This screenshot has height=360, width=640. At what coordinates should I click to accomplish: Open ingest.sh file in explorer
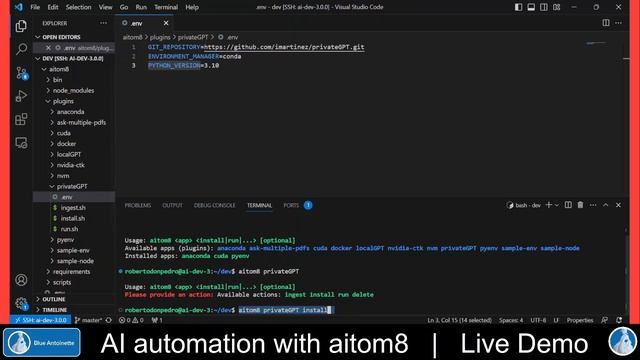click(74, 207)
